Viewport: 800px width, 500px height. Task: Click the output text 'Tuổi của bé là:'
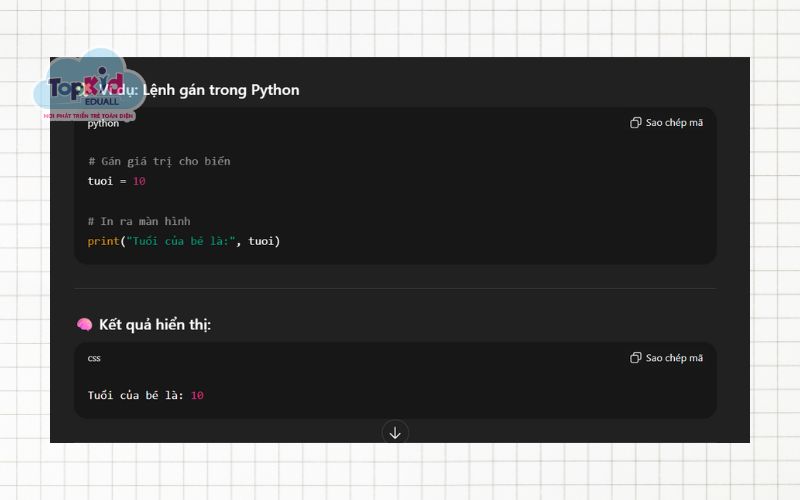pos(135,395)
